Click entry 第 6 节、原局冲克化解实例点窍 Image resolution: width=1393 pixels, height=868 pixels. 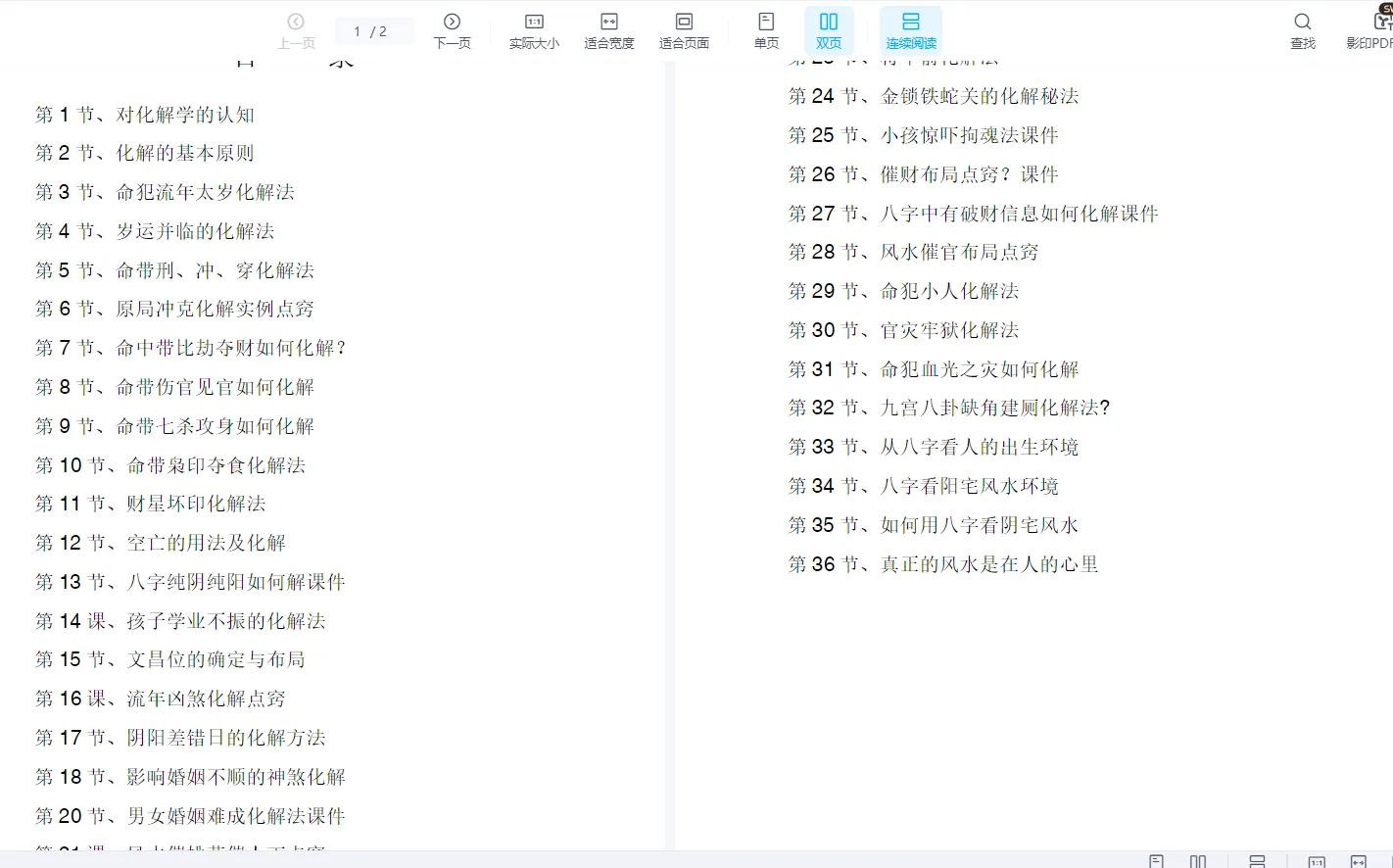coord(175,309)
